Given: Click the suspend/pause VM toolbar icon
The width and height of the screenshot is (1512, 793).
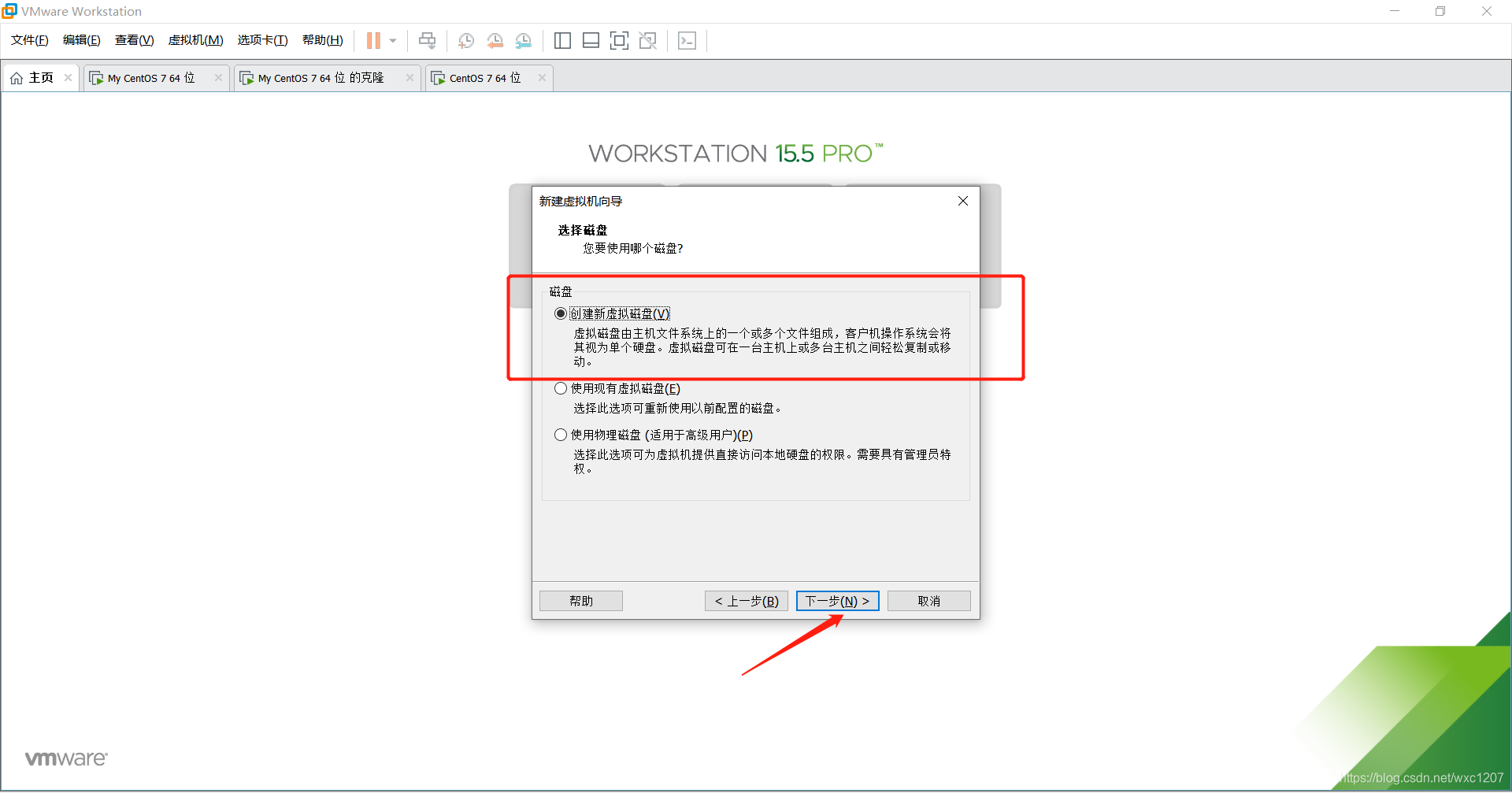Looking at the screenshot, I should [373, 40].
